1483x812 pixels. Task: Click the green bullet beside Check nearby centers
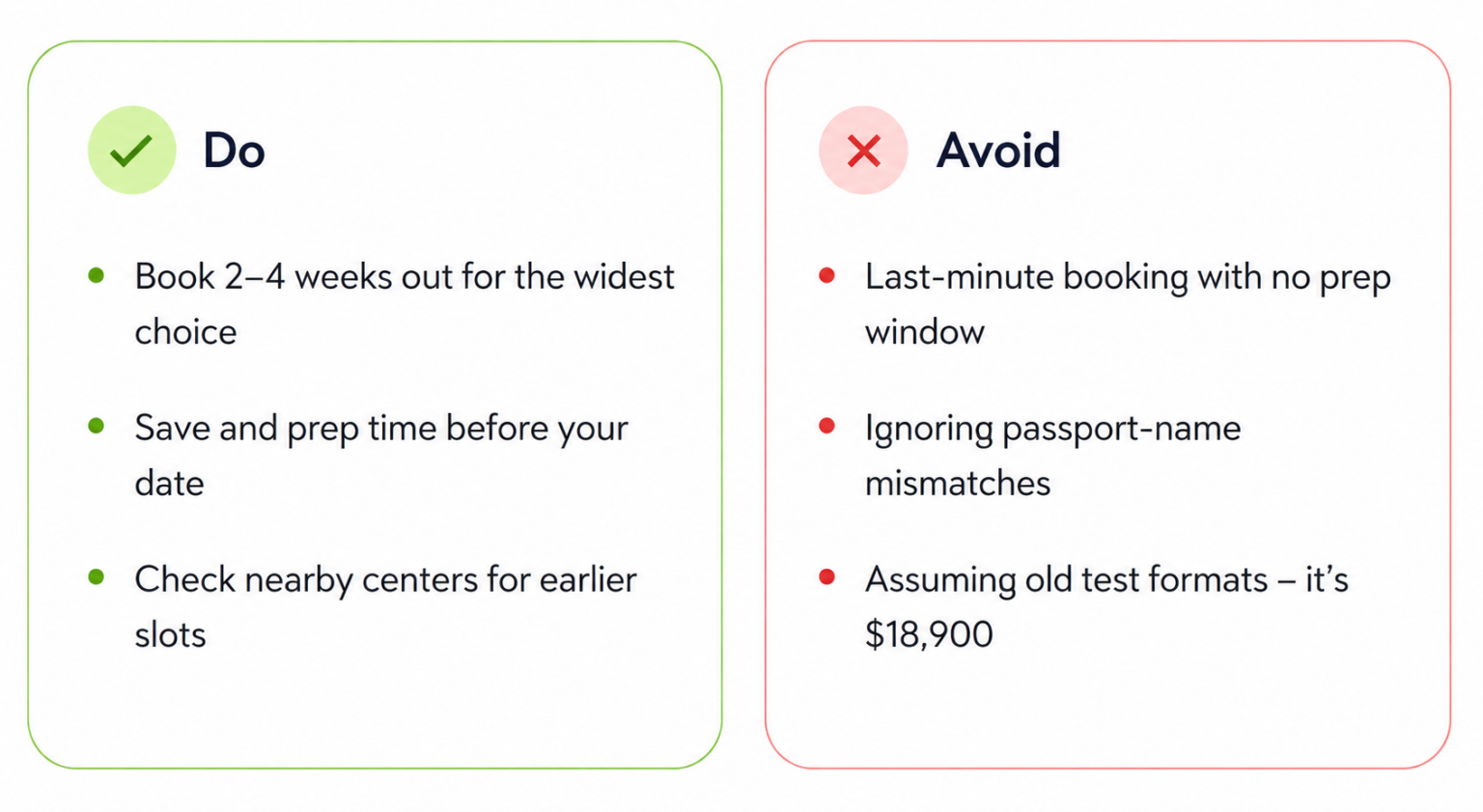(x=97, y=577)
